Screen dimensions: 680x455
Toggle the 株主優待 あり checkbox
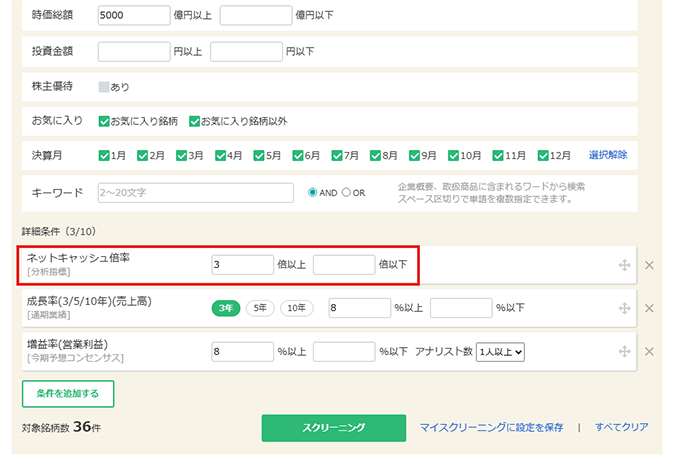click(104, 87)
